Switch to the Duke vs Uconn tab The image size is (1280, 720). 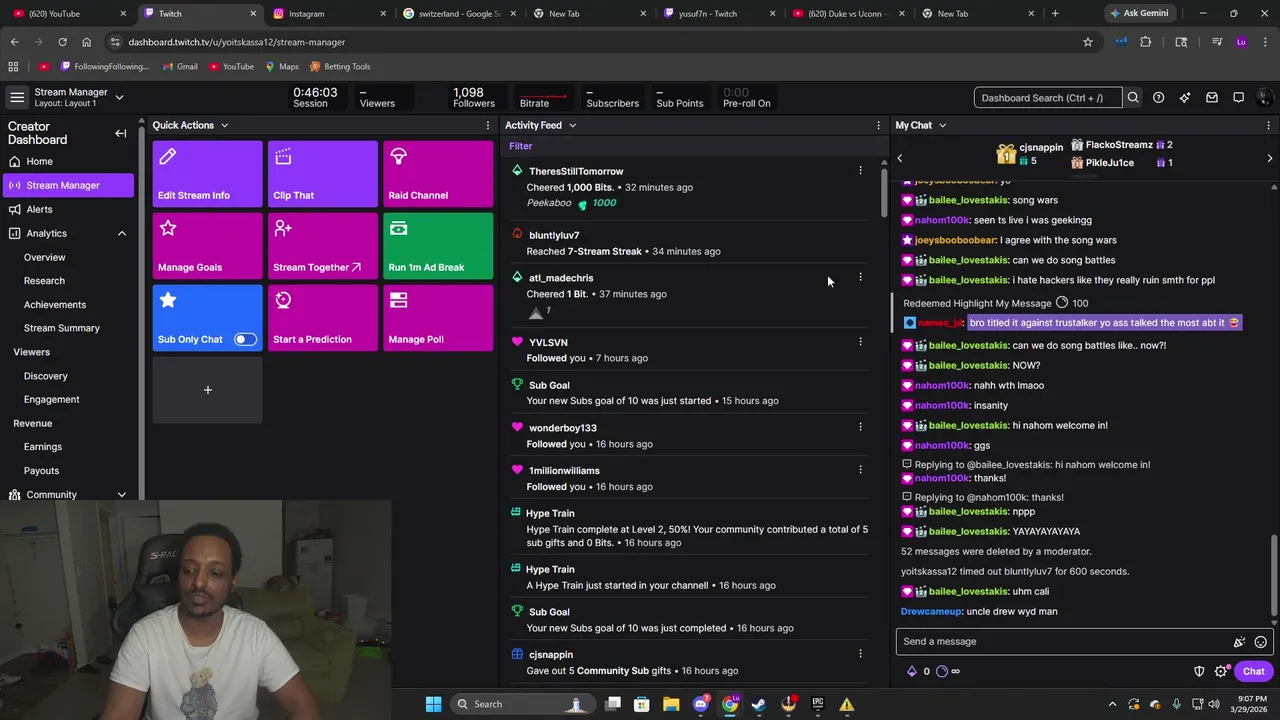point(848,13)
